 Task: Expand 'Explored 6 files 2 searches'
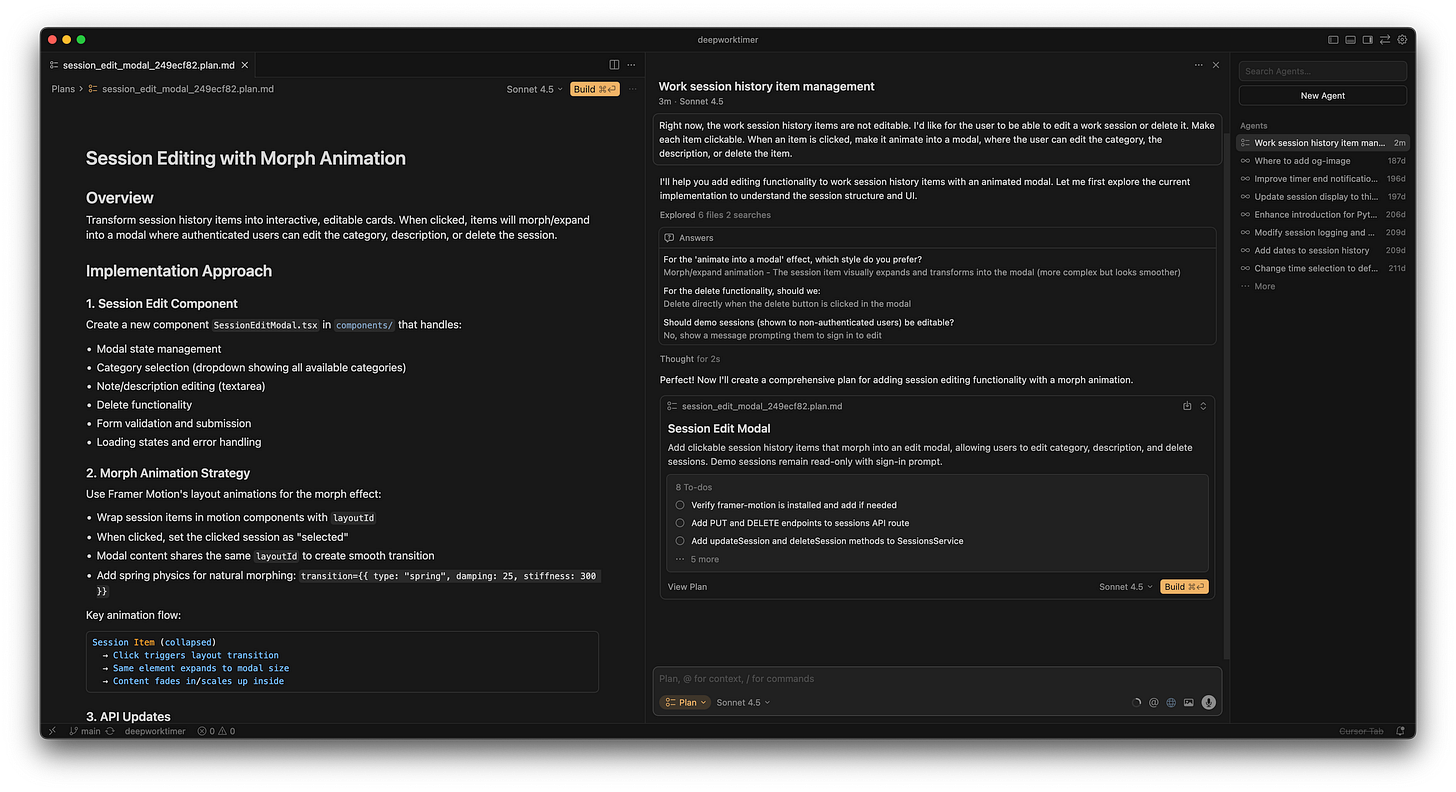click(715, 215)
